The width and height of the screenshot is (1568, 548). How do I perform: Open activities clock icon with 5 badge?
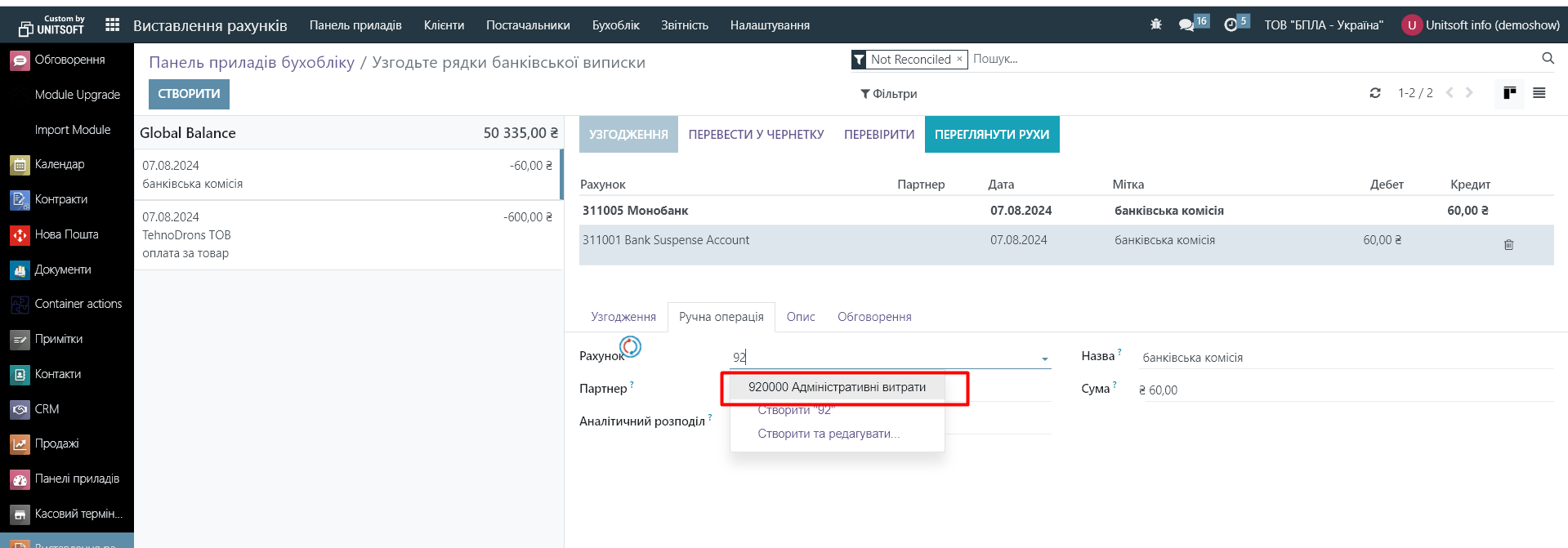(1231, 25)
